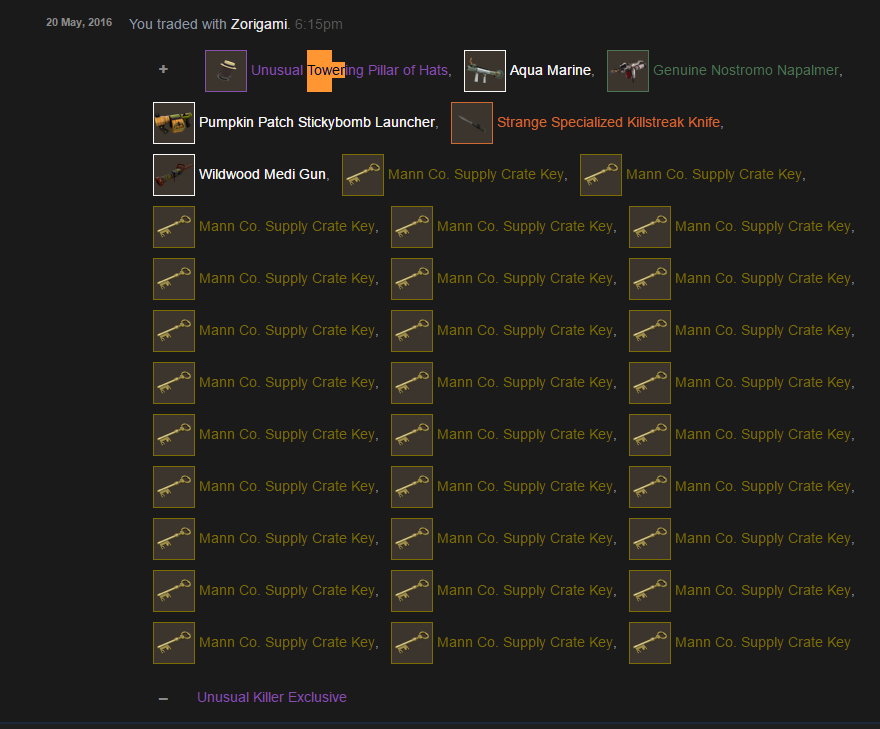Click the Strange Specialized Killstreak Knife icon
This screenshot has height=729, width=880.
[471, 123]
